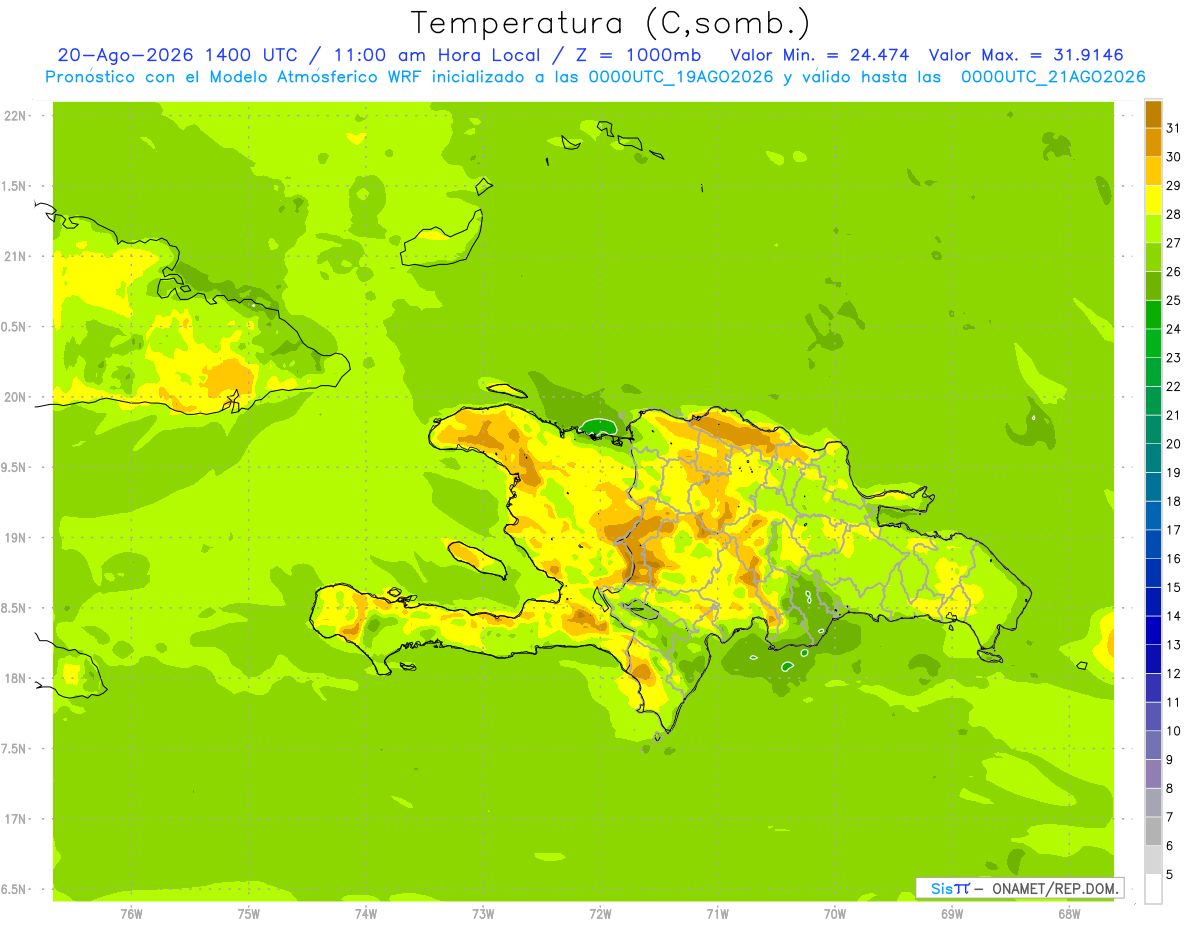
Task: Click the 'Temperatura (C,somb.)' map title
Action: pos(610,24)
